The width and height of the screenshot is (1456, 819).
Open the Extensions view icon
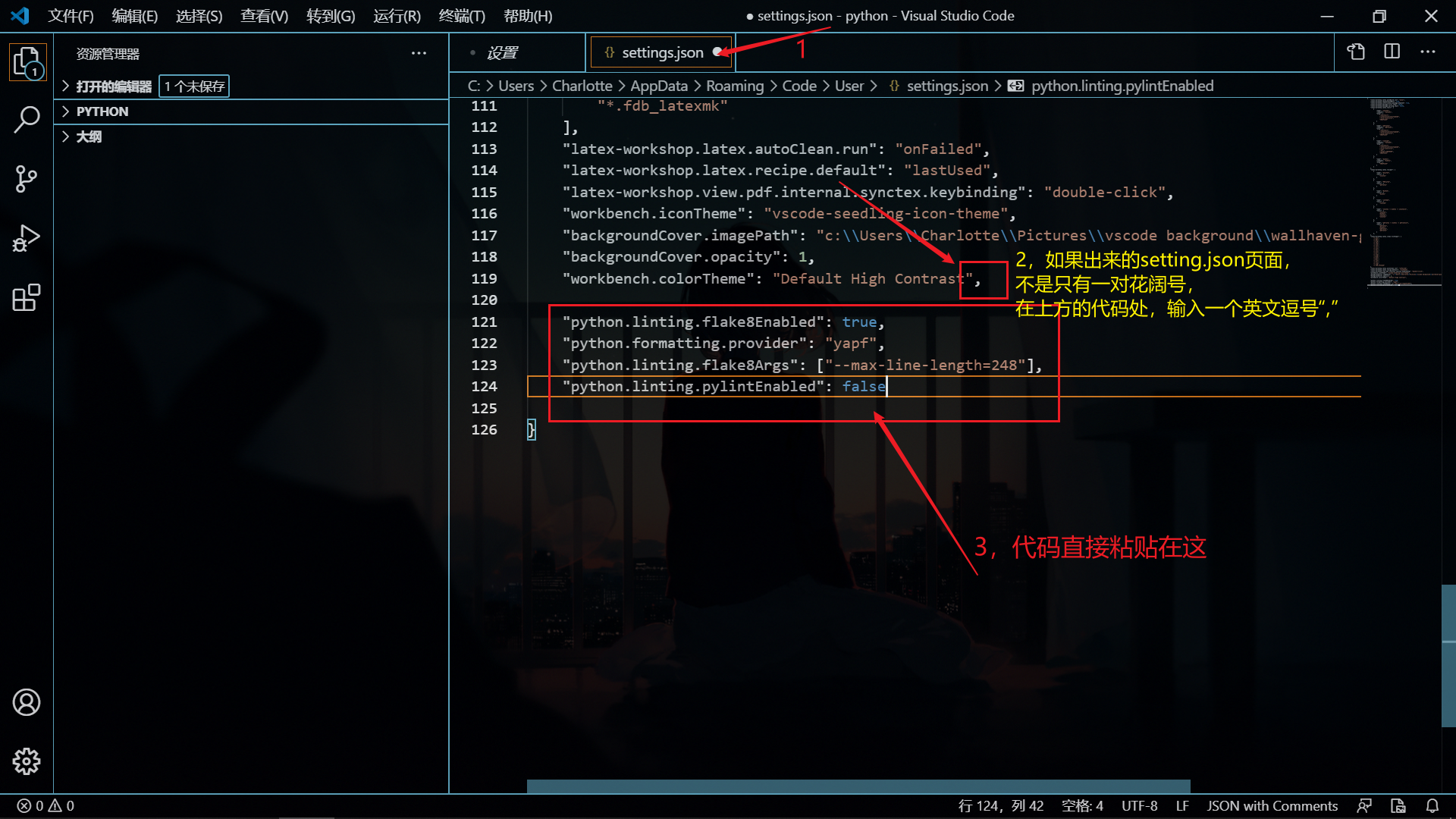pyautogui.click(x=27, y=297)
